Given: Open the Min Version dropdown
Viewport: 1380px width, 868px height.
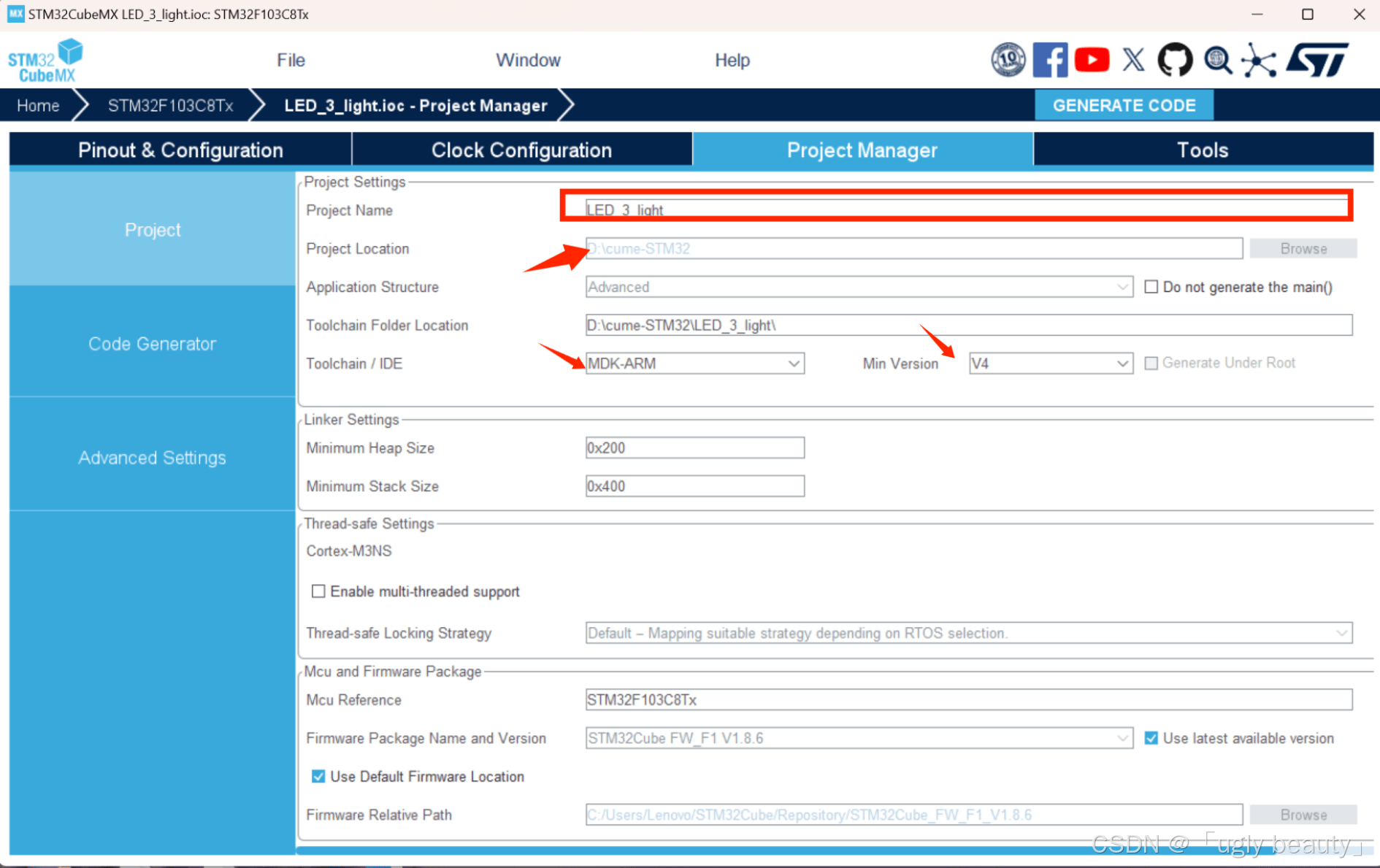Looking at the screenshot, I should pos(1051,363).
